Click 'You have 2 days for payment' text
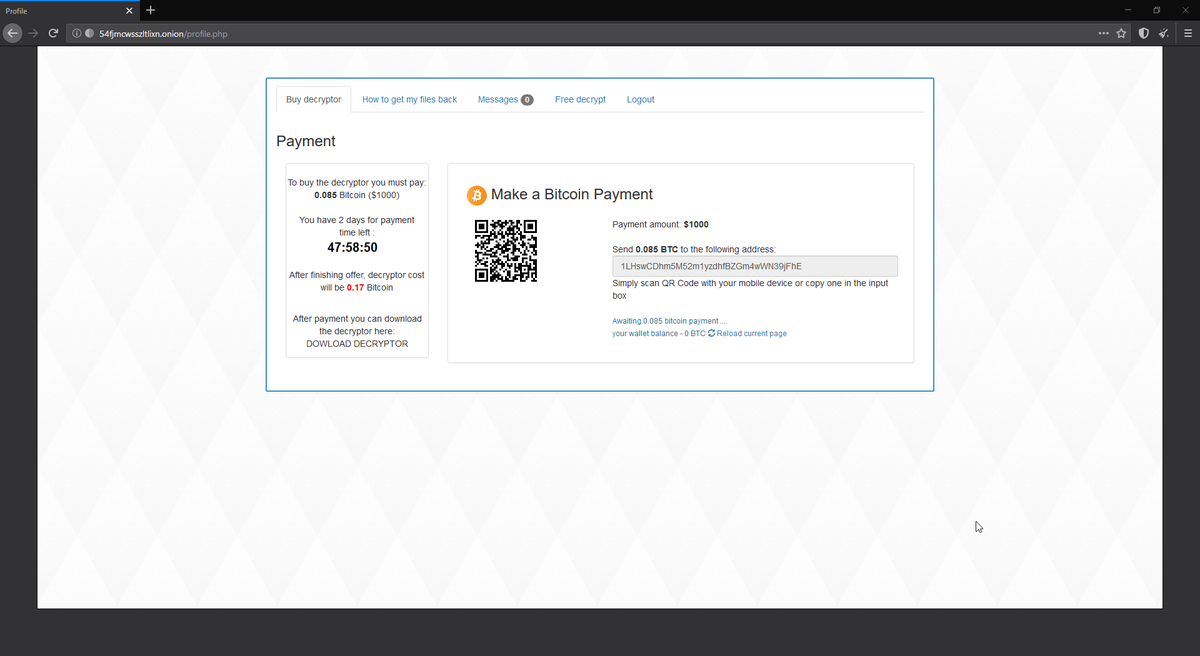 coord(357,220)
